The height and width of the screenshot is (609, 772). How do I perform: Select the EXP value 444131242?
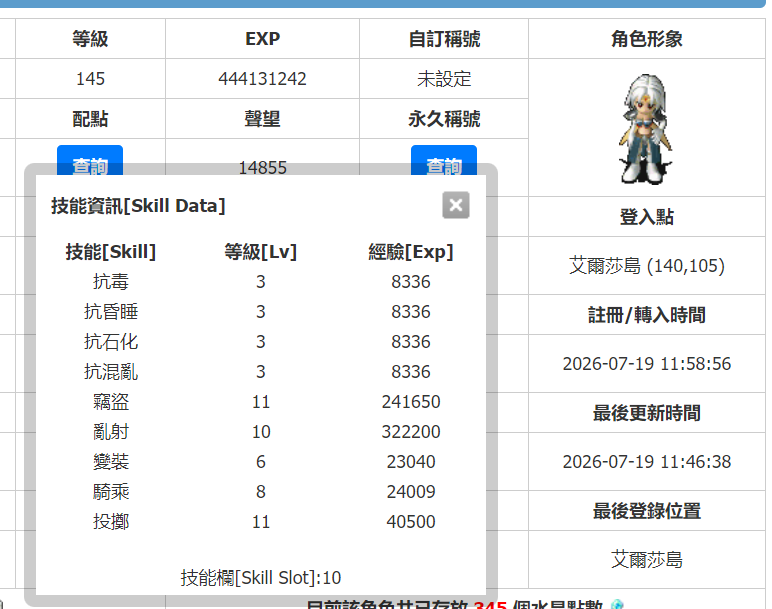tap(262, 79)
